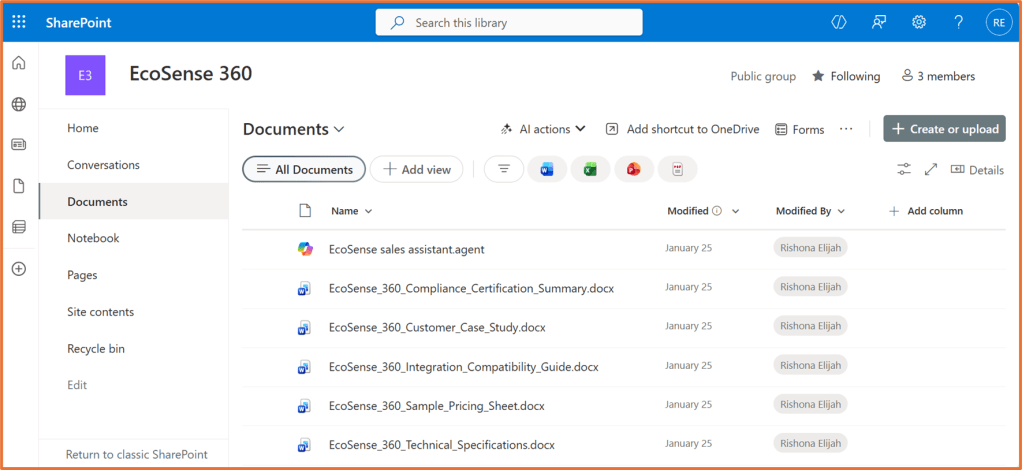
Task: Open the app launcher waffle icon
Action: point(19,22)
